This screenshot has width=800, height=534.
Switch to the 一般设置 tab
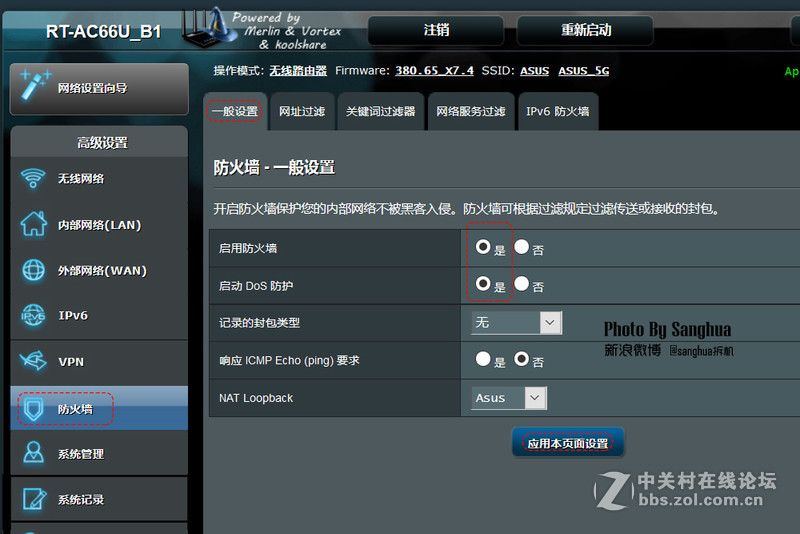pos(235,111)
